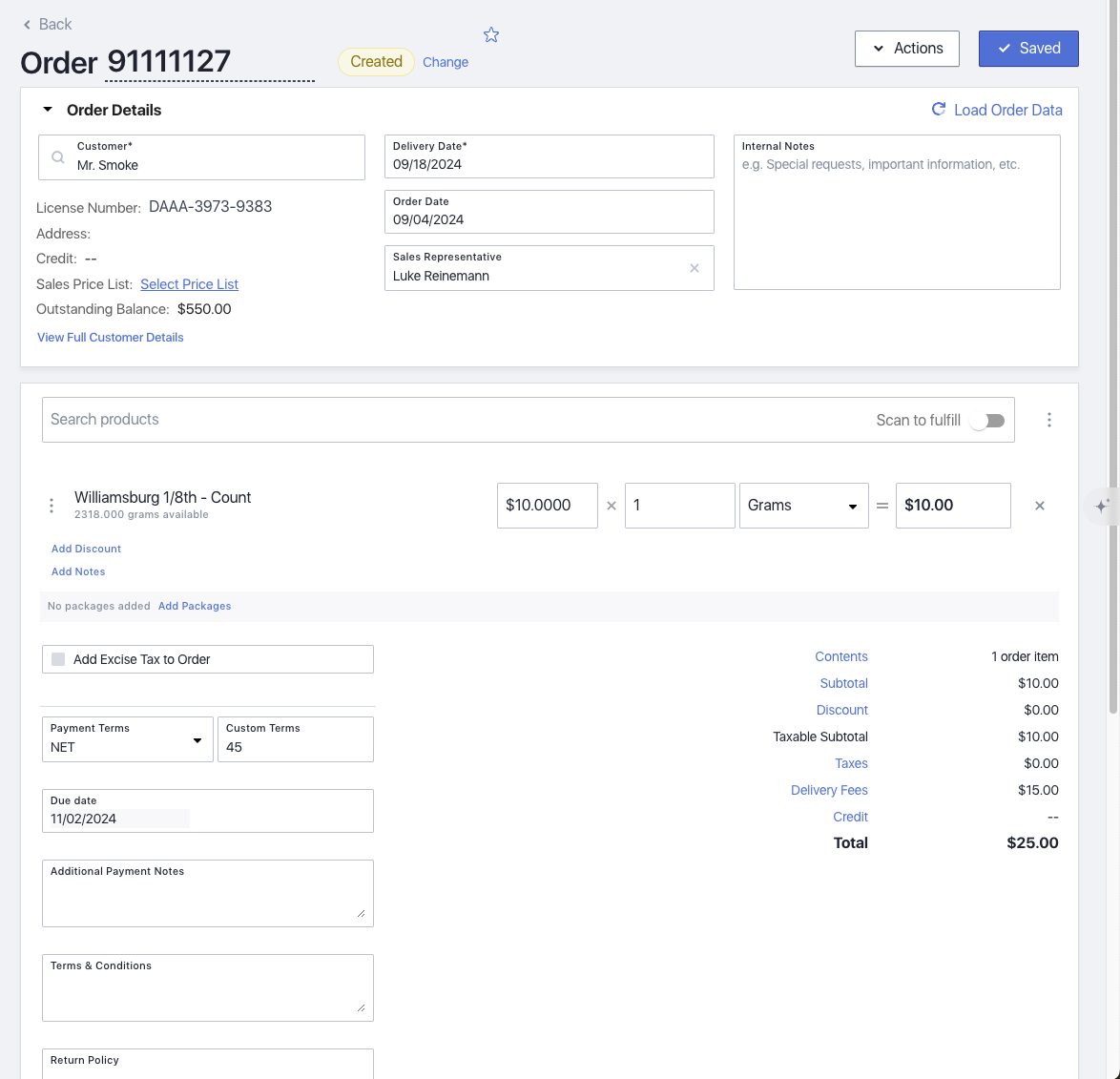Go Back to previous page

pos(47,24)
